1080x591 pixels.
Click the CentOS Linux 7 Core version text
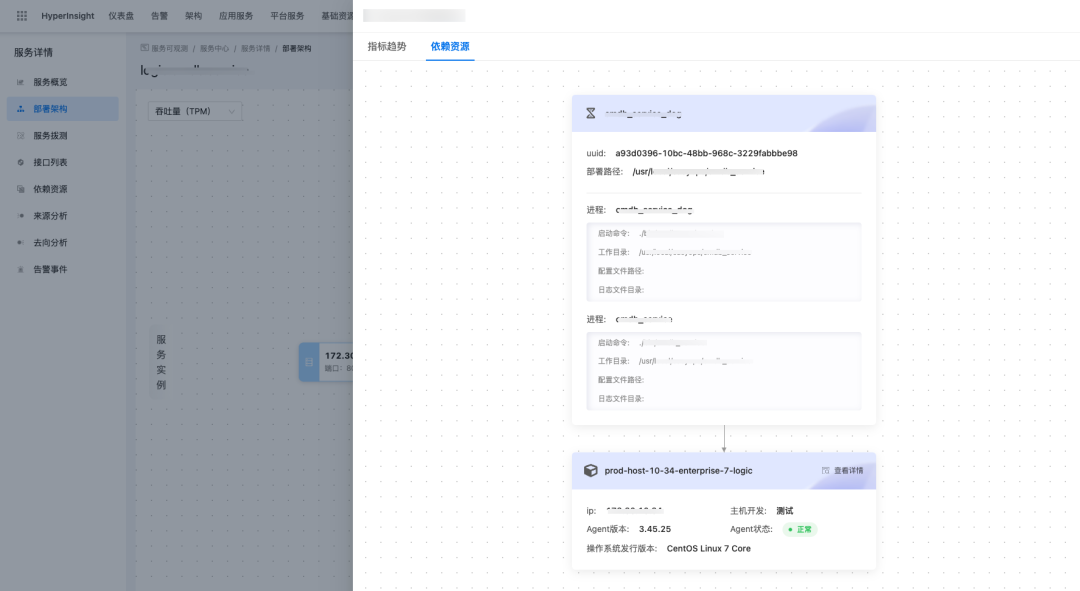coord(708,548)
